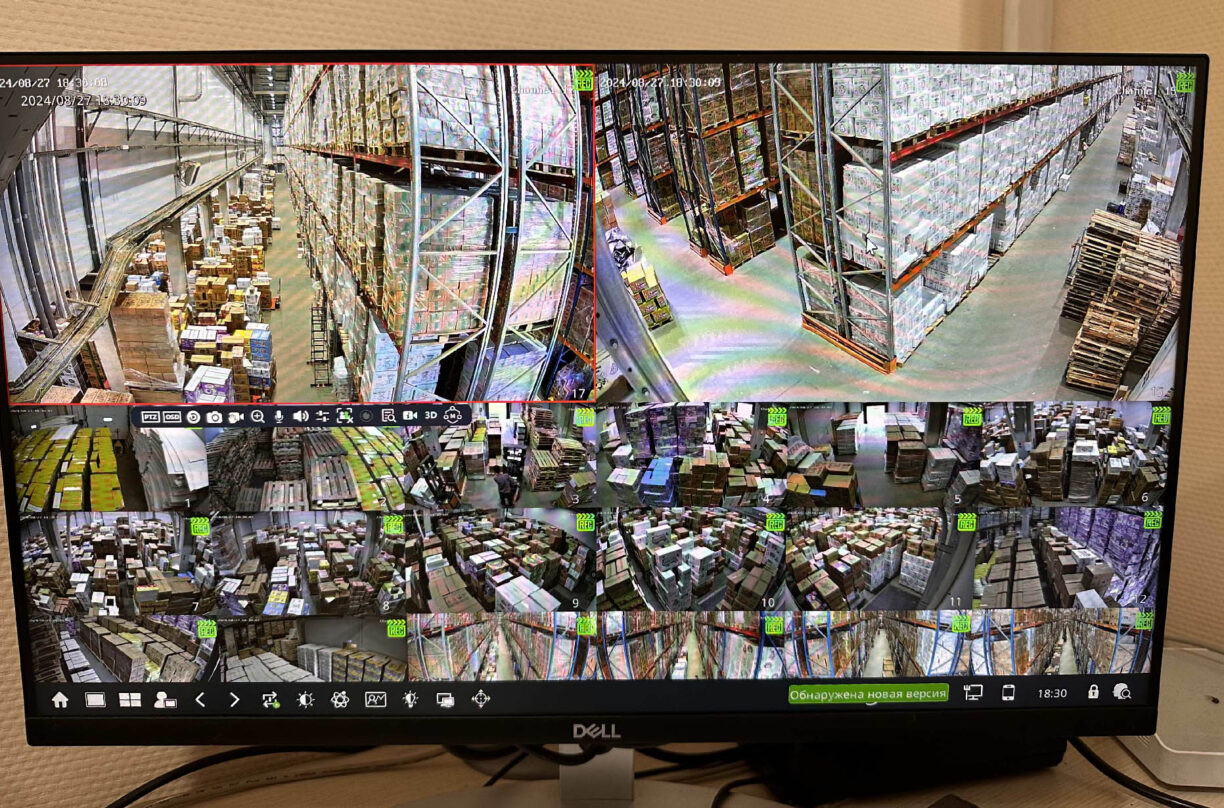Open the multi-split grid layout selector
The height and width of the screenshot is (808, 1224).
coord(130,700)
